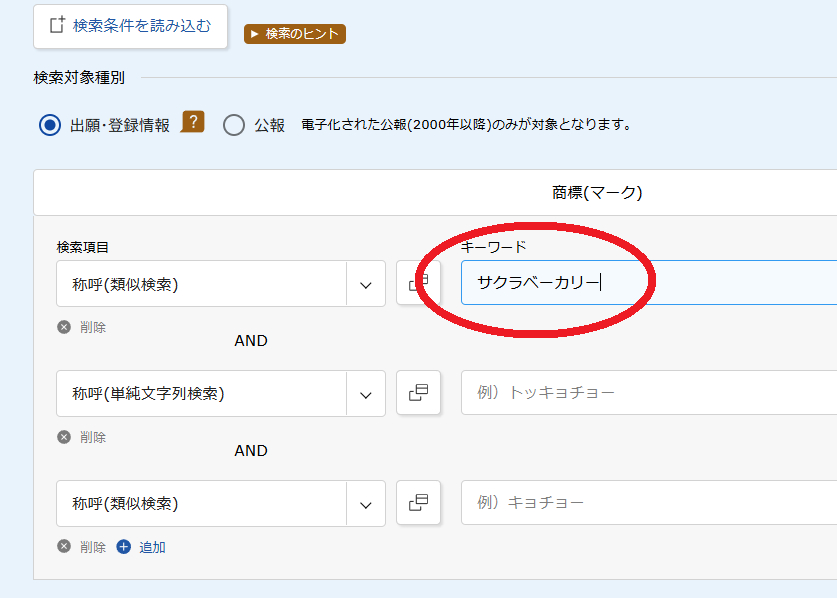Click the delete X icon under the second row
This screenshot has width=837, height=598.
click(64, 437)
